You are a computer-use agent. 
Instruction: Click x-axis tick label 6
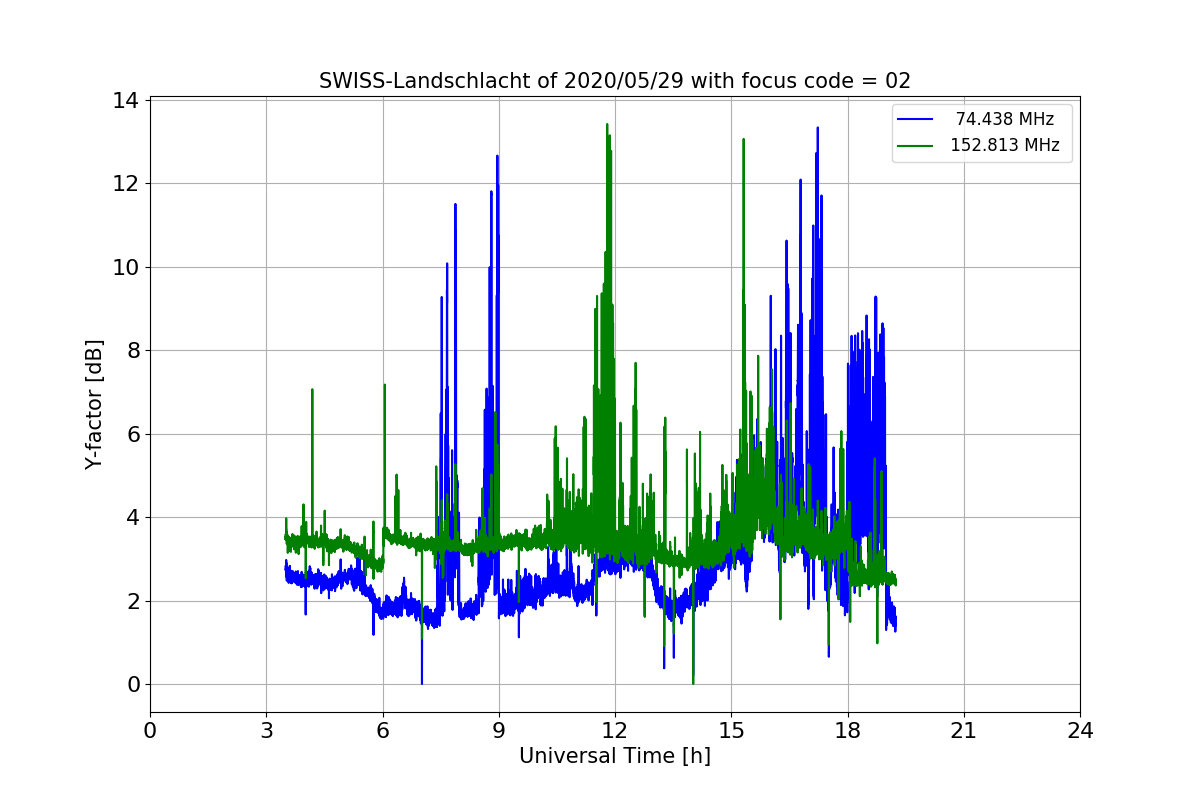point(383,731)
